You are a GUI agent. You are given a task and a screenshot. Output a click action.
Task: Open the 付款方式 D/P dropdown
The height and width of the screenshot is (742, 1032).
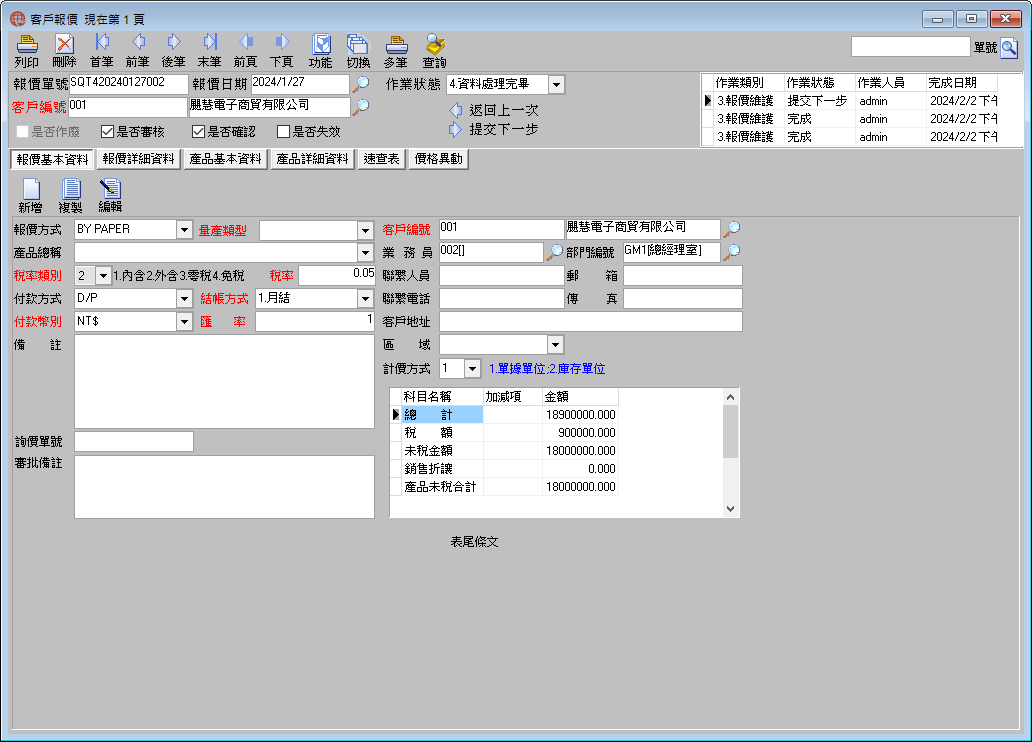point(184,299)
